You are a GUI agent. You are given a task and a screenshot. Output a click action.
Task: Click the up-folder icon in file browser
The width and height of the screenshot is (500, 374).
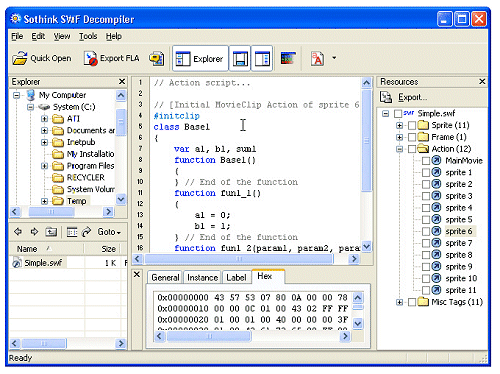click(x=51, y=231)
